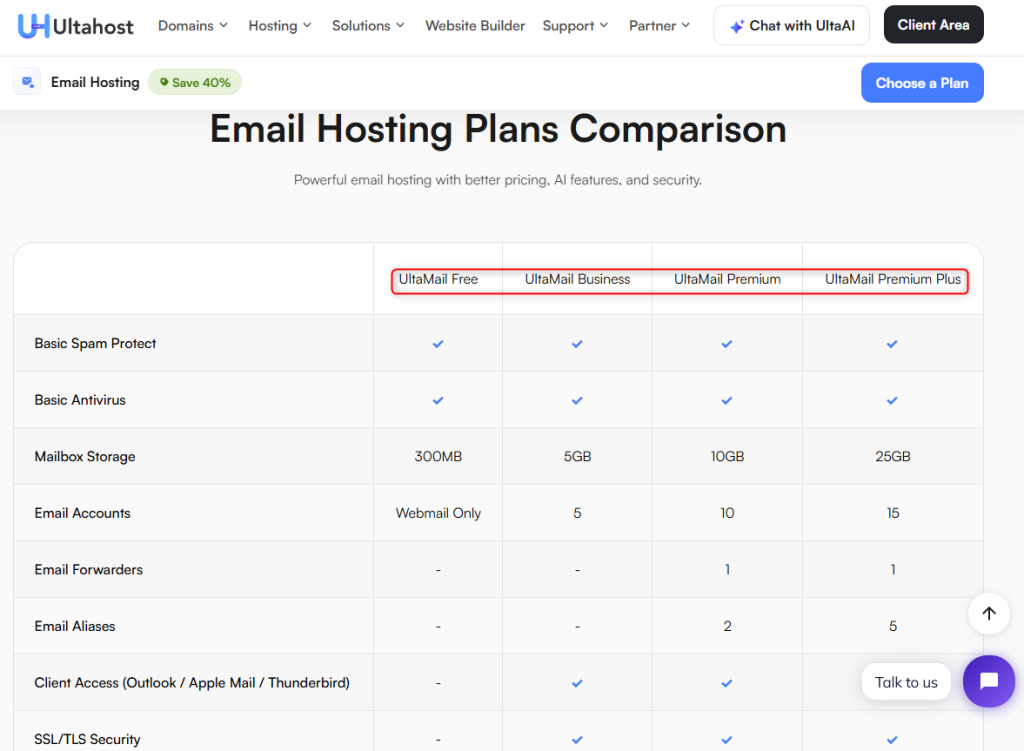Open the Partner dropdown menu
The image size is (1024, 751).
[x=659, y=26]
